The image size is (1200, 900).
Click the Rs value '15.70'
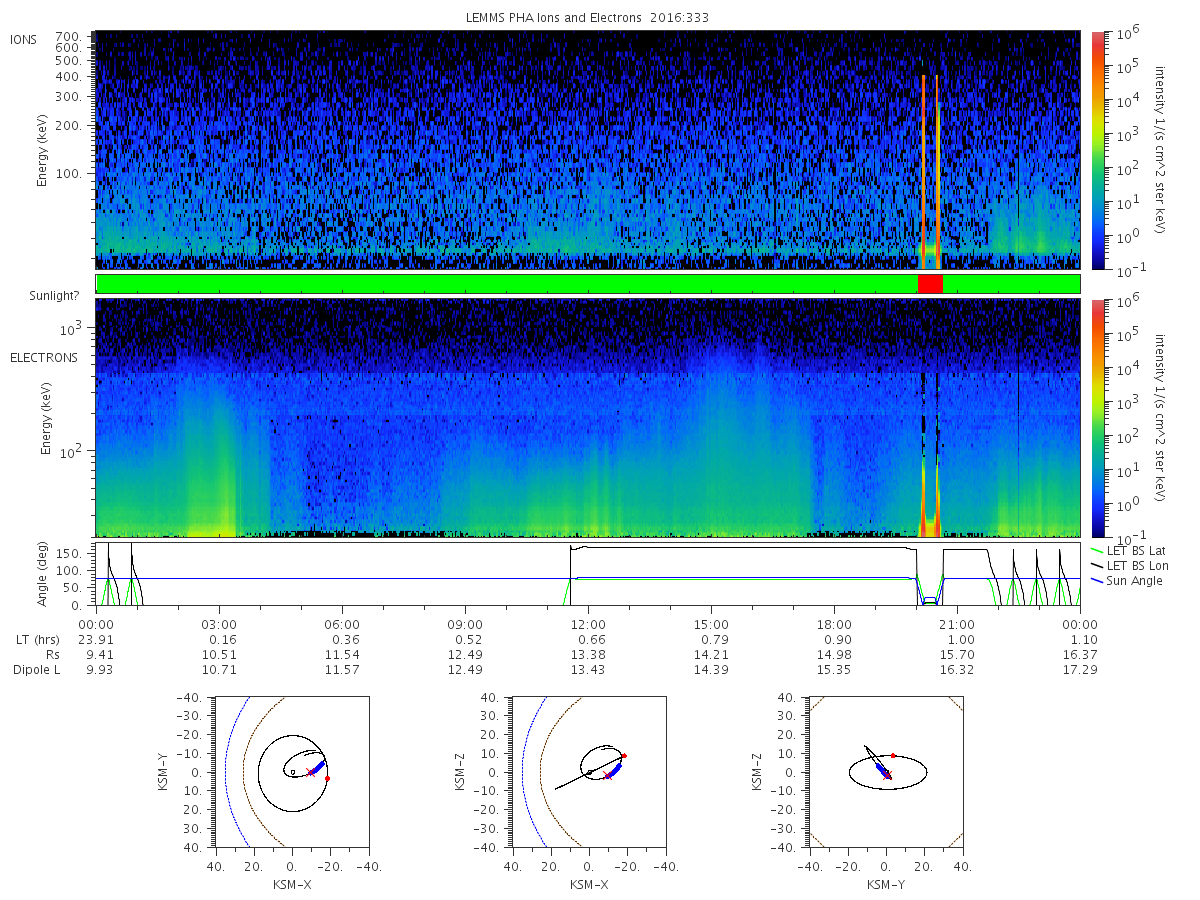point(957,654)
